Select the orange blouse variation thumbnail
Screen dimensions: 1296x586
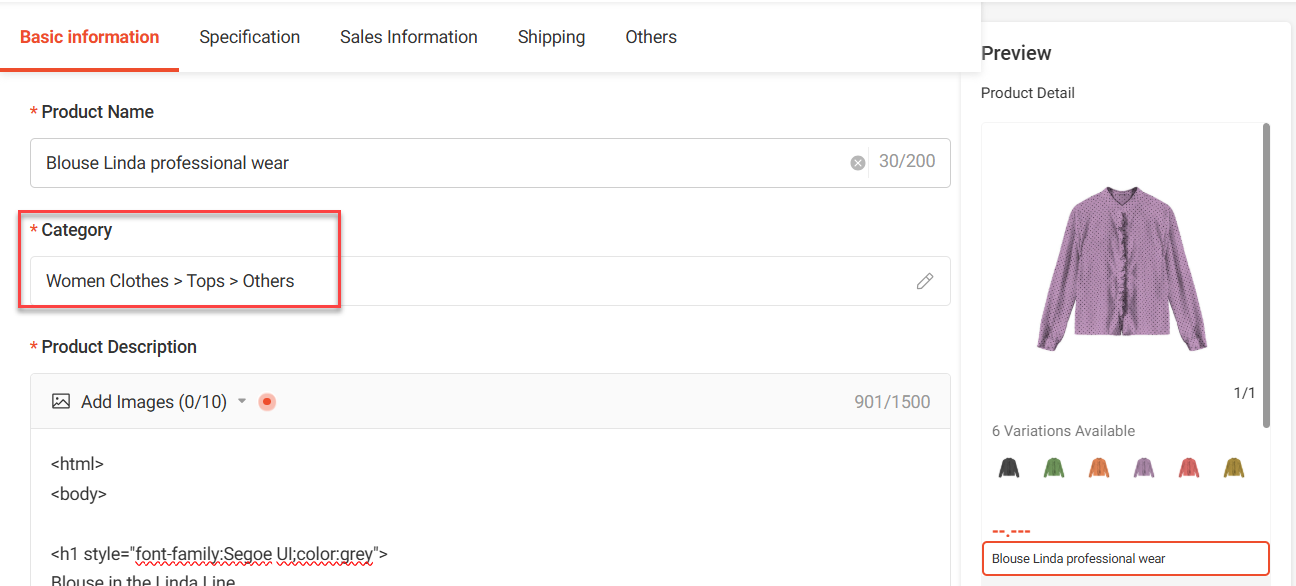point(1099,467)
